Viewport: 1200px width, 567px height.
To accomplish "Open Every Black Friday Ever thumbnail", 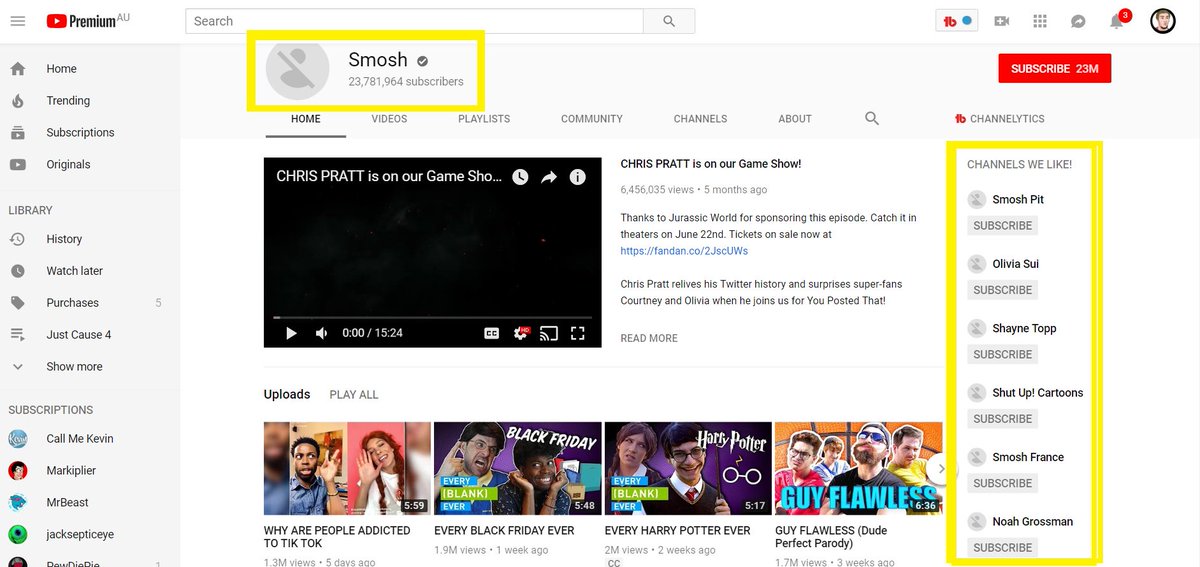I will [518, 468].
